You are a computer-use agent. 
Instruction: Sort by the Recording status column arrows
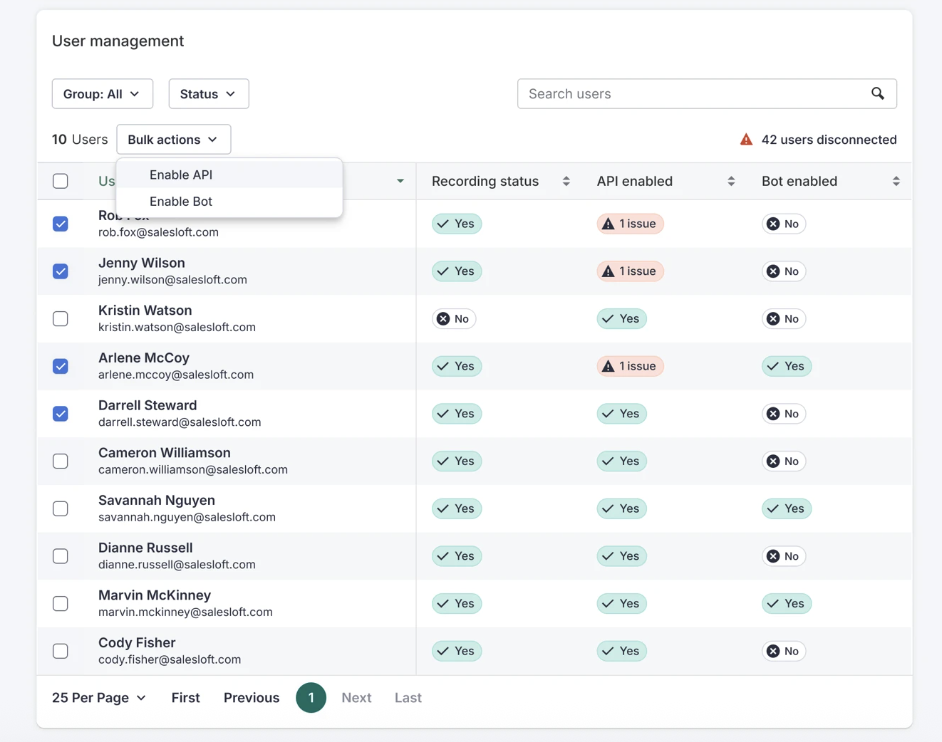click(x=566, y=181)
